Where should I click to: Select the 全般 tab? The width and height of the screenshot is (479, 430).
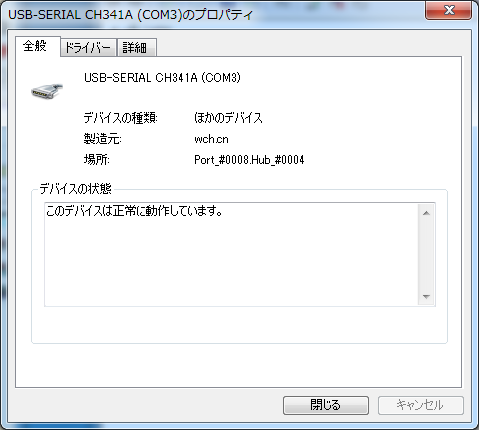[37, 46]
